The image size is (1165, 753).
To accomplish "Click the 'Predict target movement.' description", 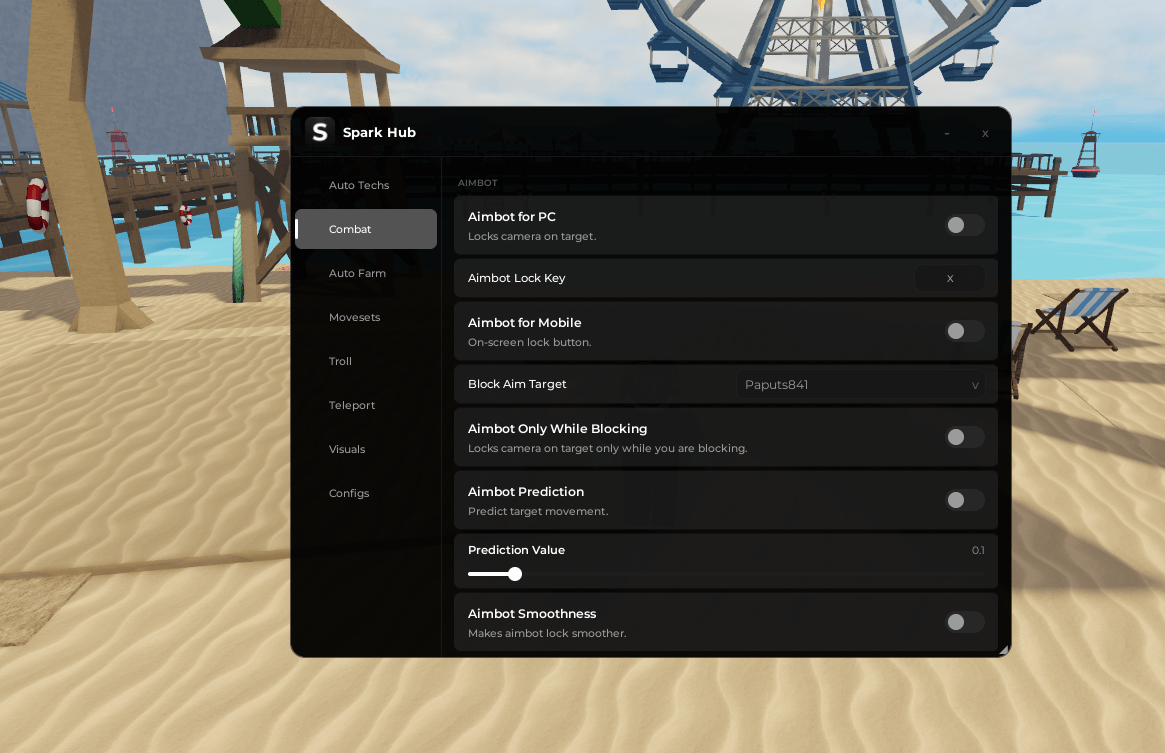I will pos(538,511).
